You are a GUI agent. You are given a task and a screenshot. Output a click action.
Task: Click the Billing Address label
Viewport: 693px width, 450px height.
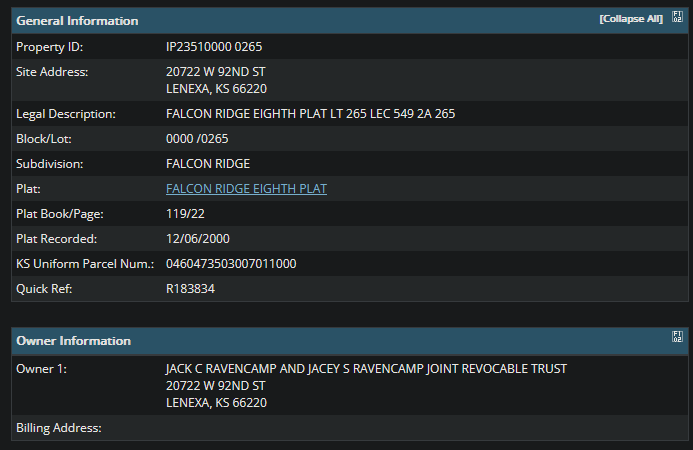pyautogui.click(x=59, y=428)
